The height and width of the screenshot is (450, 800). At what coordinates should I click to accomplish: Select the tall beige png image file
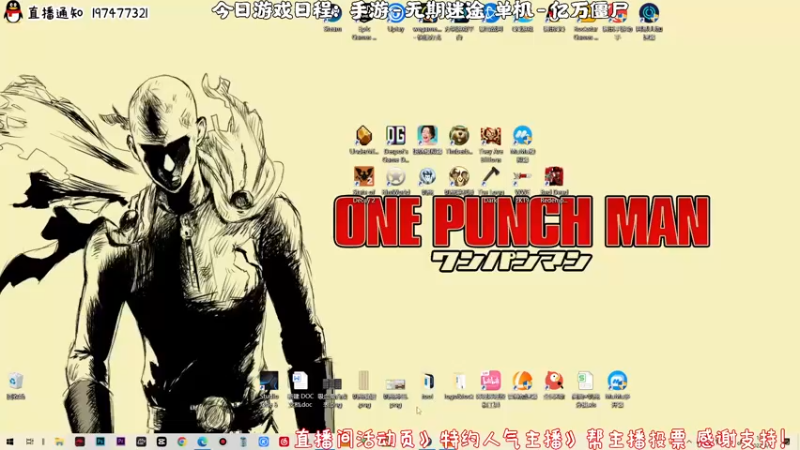coord(364,389)
